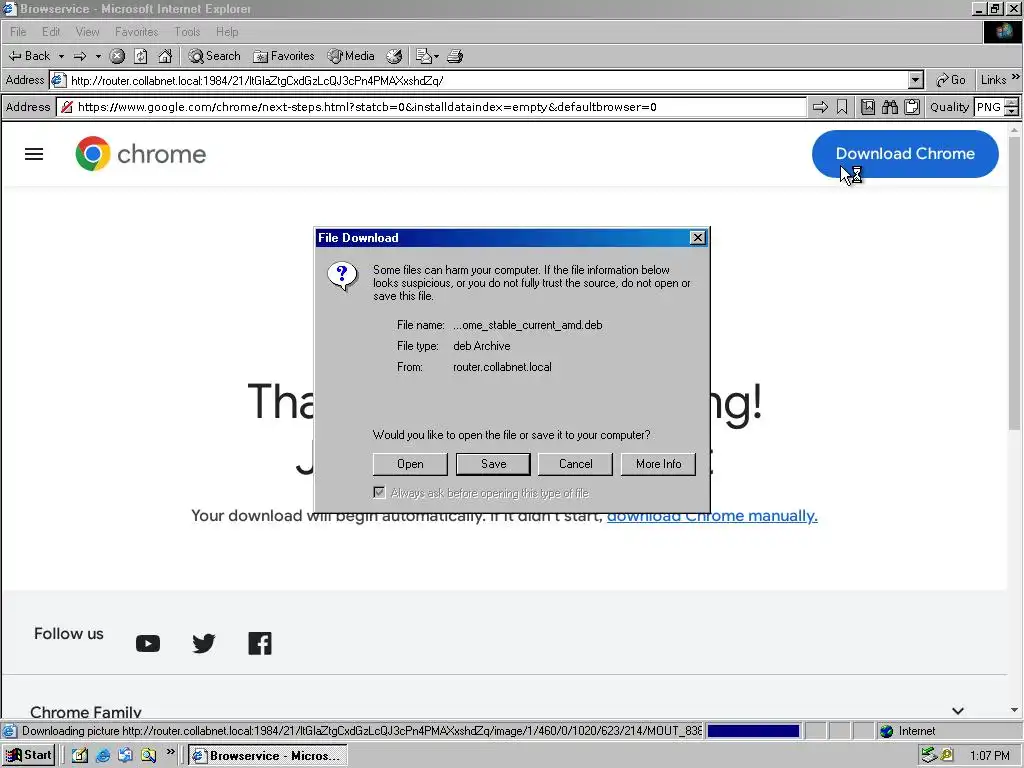Screen dimensions: 1024x768
Task: Expand the Quick Launch overflow chevron
Action: tap(170, 752)
